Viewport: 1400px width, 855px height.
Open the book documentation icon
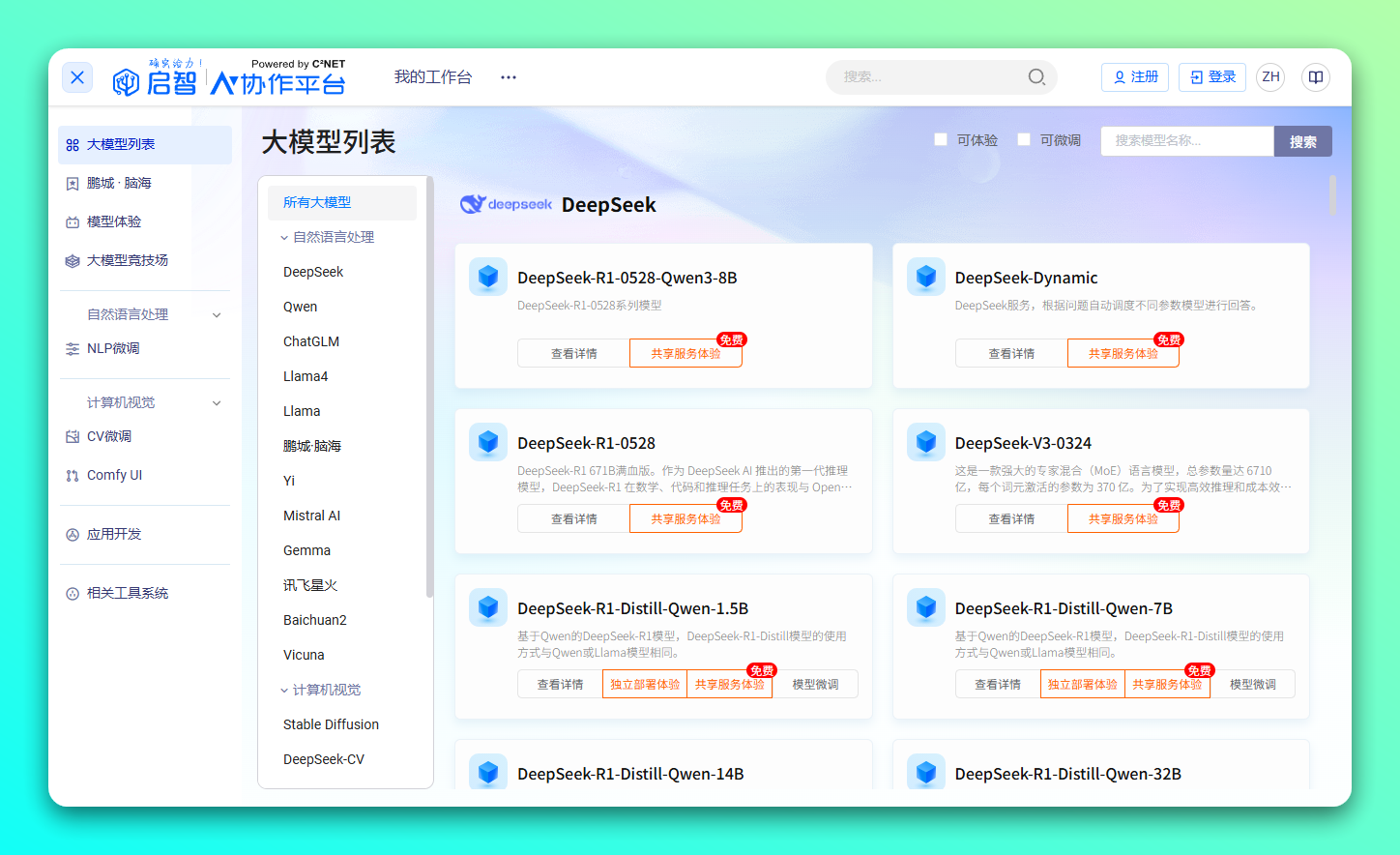1316,77
